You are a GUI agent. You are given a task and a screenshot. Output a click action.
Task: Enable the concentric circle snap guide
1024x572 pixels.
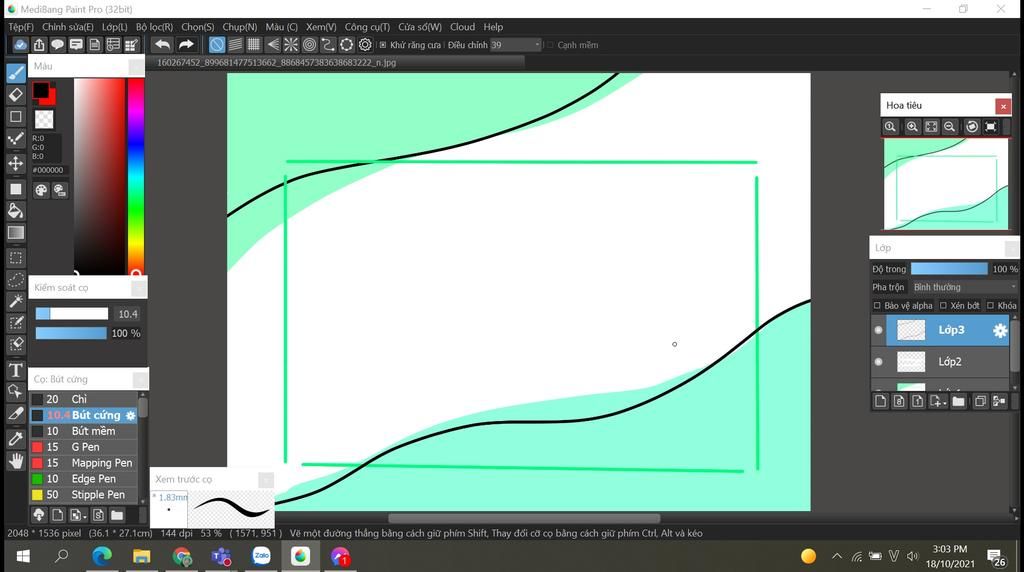point(310,44)
